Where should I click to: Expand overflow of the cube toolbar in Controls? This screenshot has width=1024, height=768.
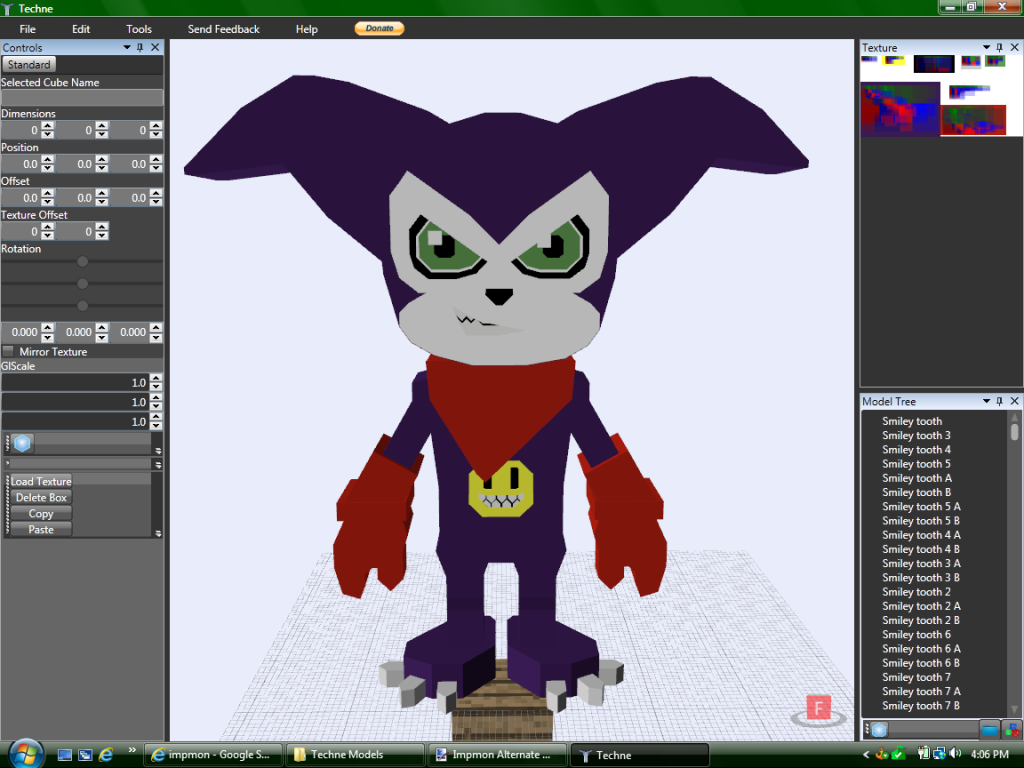(158, 450)
